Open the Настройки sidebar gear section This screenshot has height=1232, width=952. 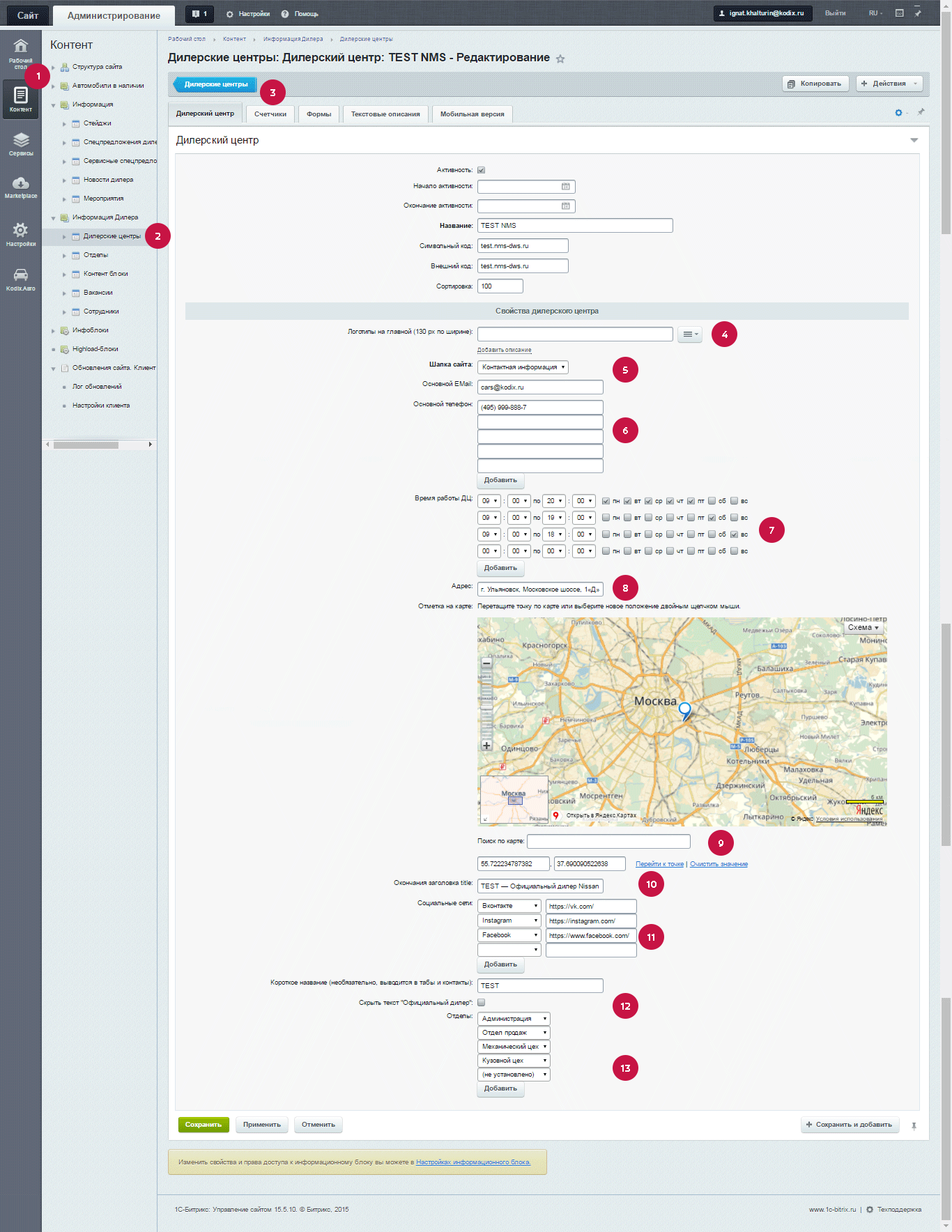coord(21,234)
